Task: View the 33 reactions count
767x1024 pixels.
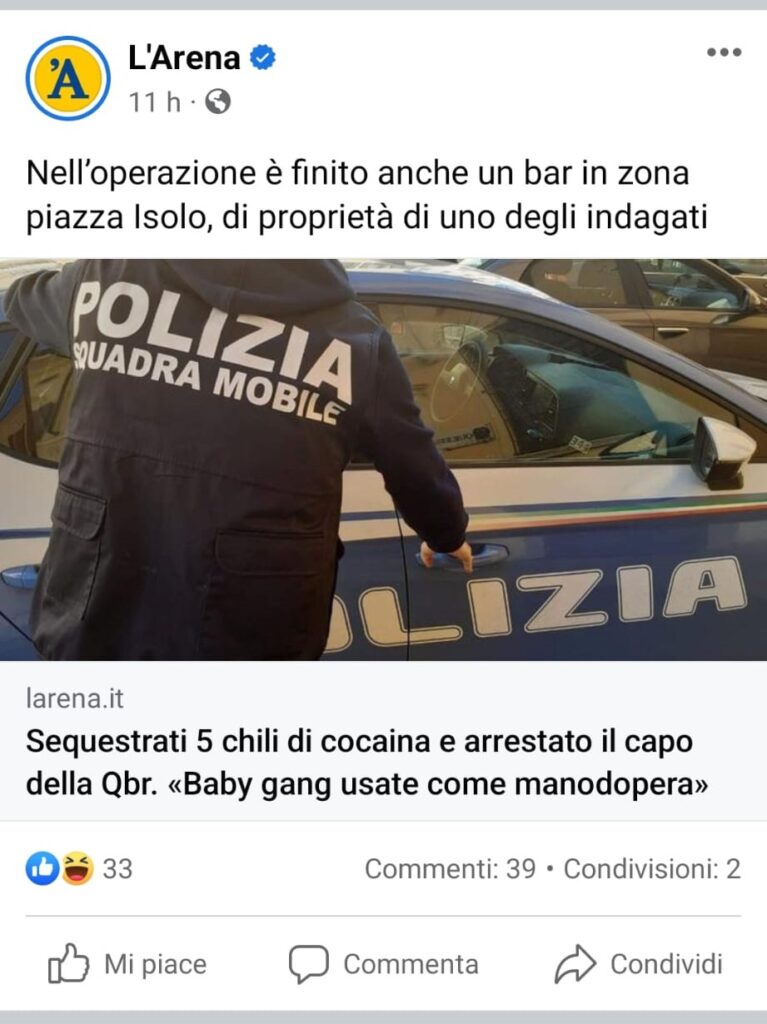Action: 118,869
